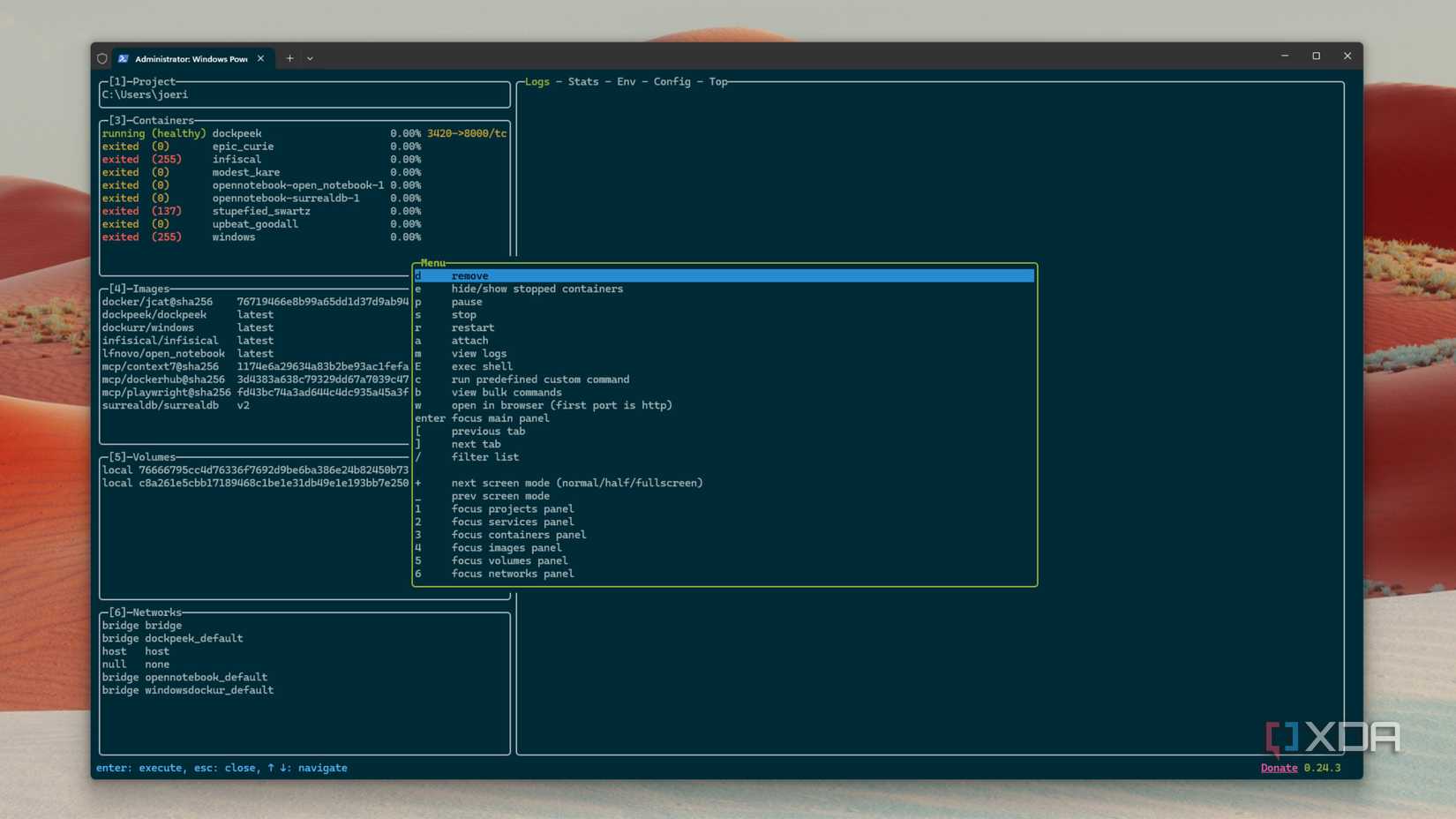Click the Donate link
The width and height of the screenshot is (1456, 819).
(1279, 768)
